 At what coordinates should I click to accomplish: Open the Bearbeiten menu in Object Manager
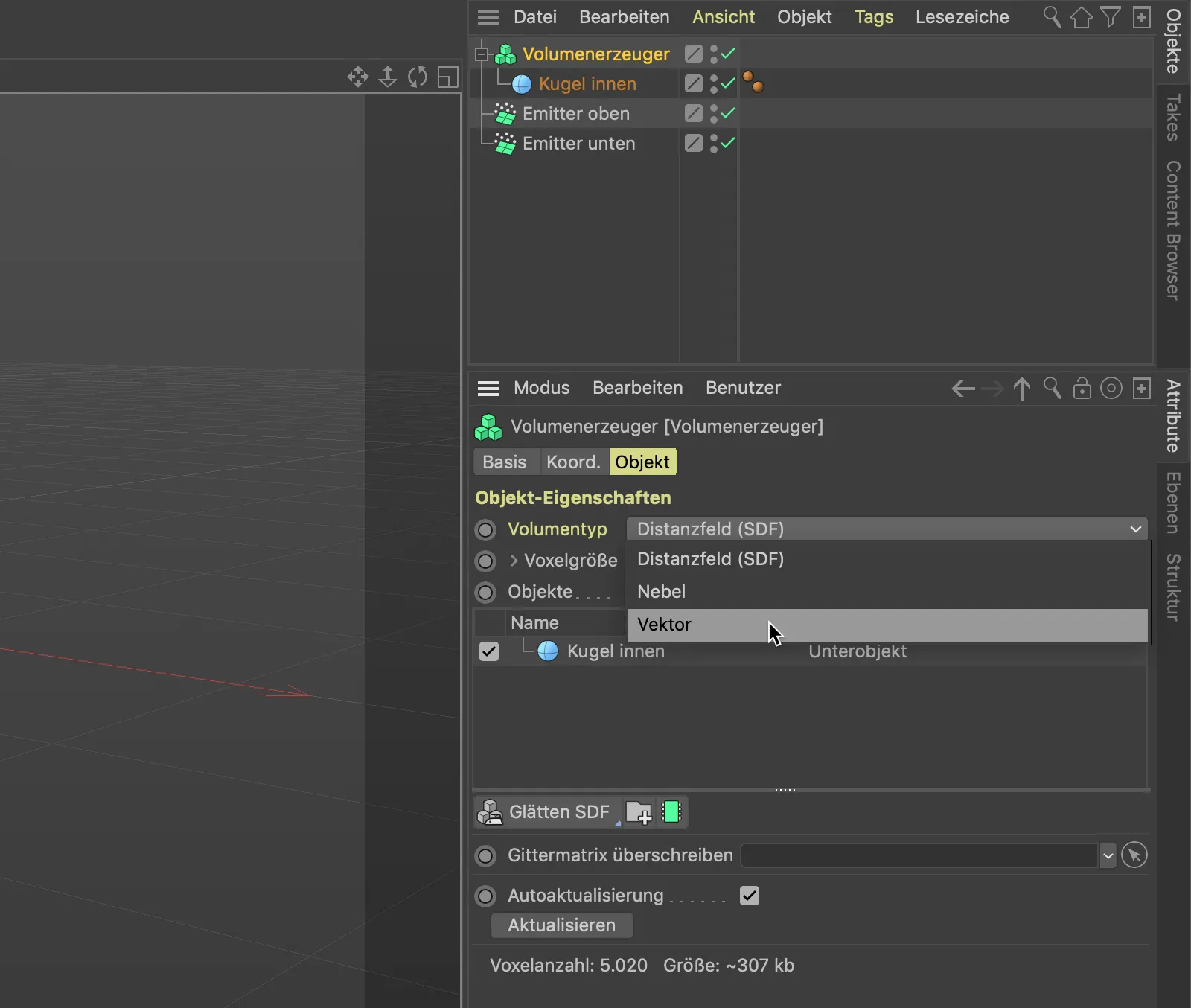tap(624, 17)
